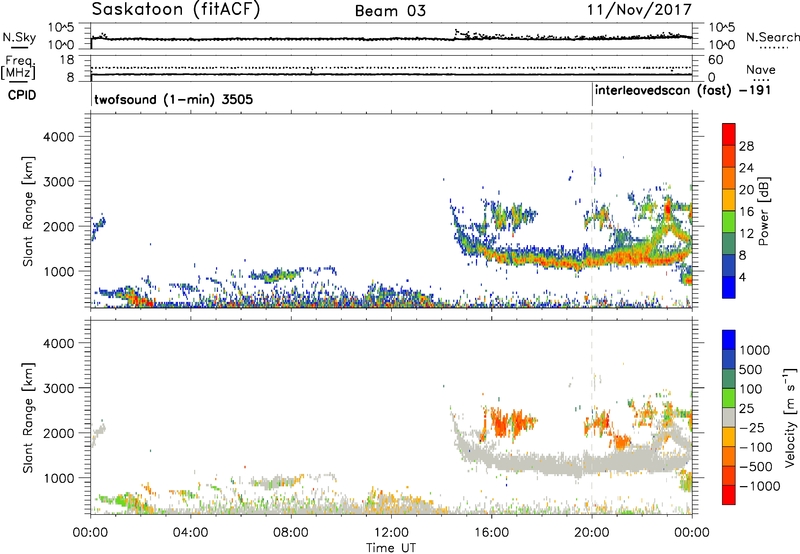Screen dimensions: 800x554
Task: Click the '16:00' time axis tick label
Action: pos(491,533)
